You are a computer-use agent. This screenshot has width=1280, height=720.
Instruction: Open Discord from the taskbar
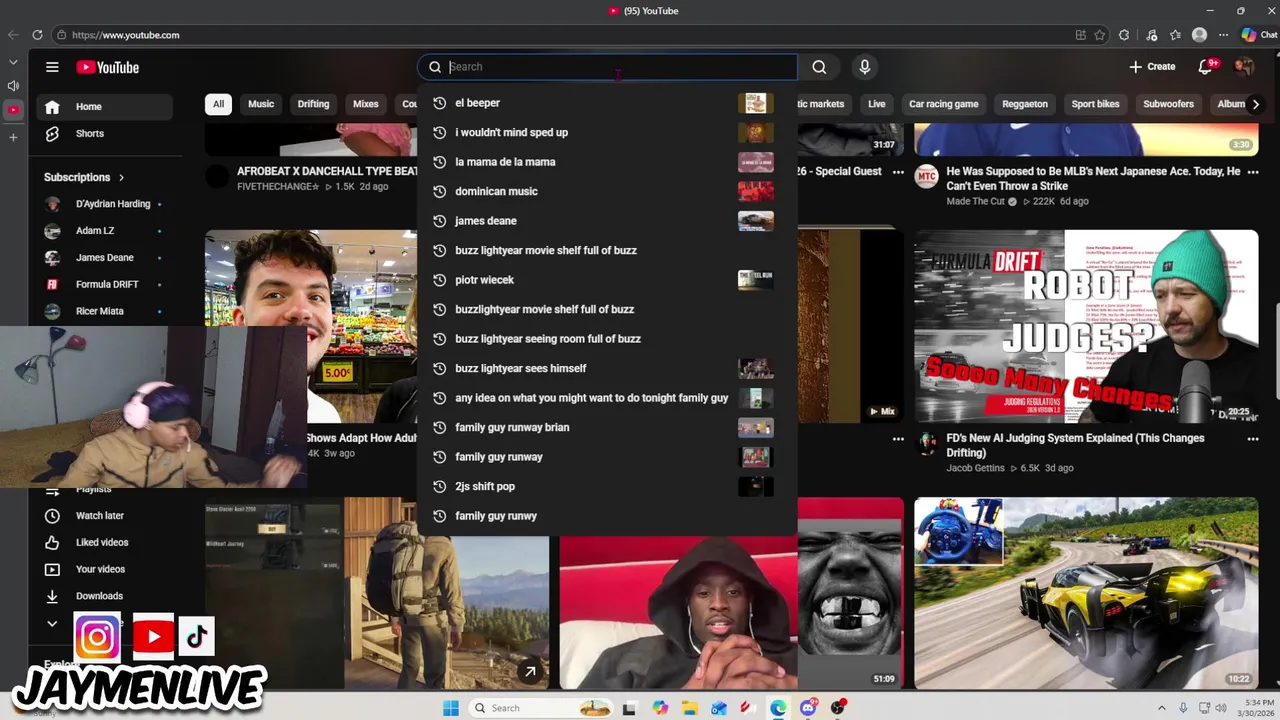[808, 708]
